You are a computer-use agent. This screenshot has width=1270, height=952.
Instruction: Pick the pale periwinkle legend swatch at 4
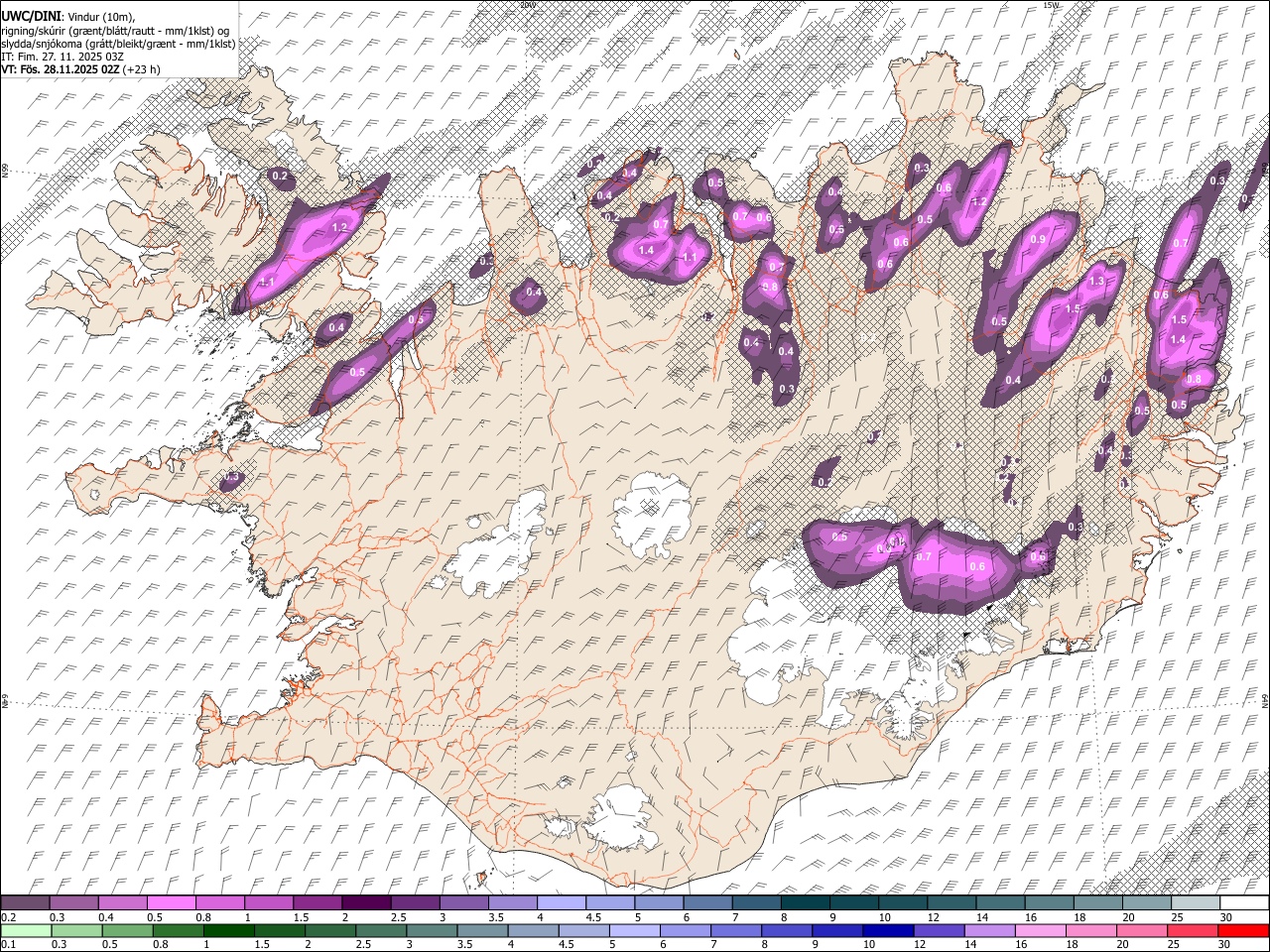point(562,903)
